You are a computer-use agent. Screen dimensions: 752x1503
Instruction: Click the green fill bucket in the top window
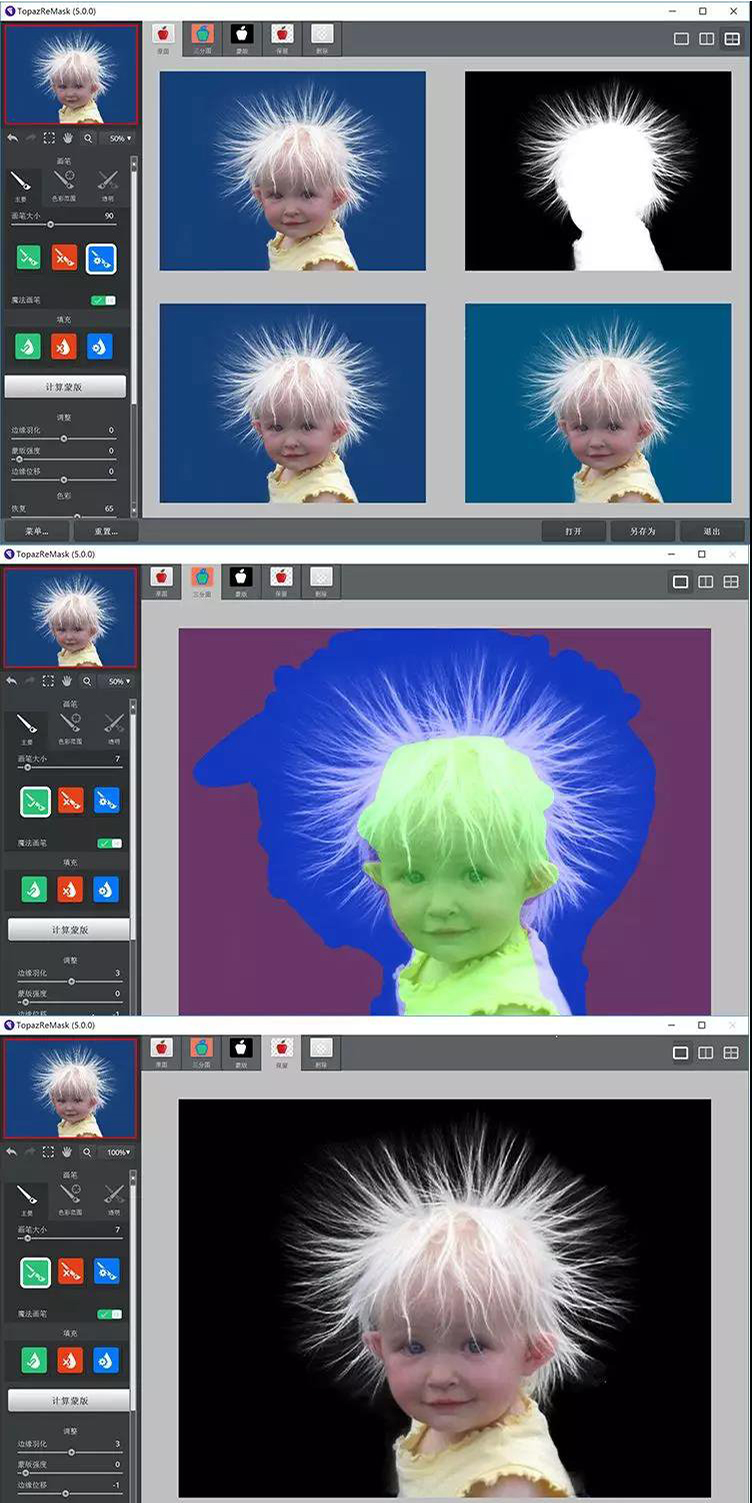coord(28,346)
